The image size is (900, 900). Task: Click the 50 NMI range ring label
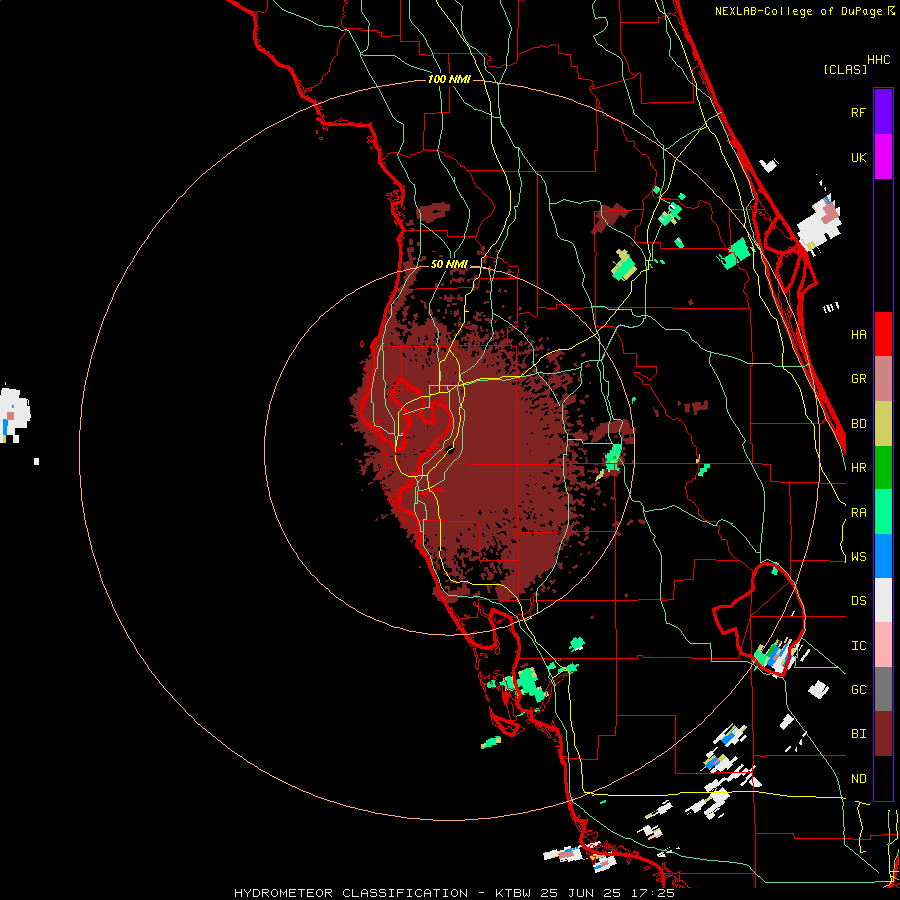tap(449, 264)
